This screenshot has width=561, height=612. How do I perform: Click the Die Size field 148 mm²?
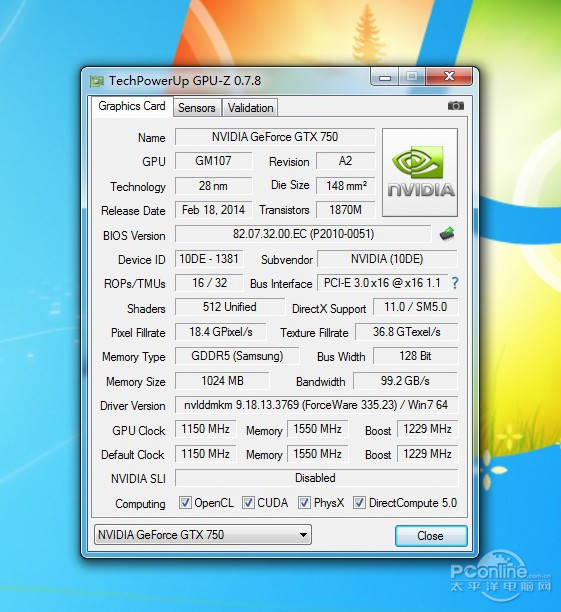[345, 185]
